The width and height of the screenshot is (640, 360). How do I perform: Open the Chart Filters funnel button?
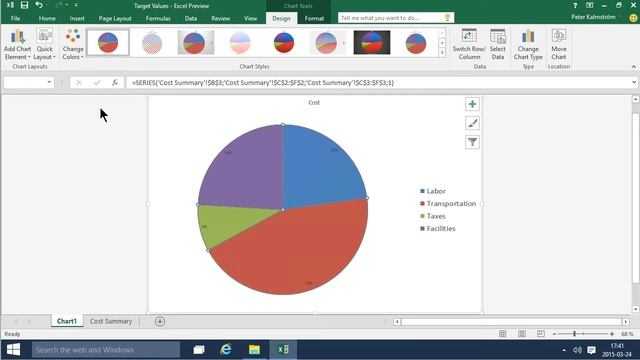click(x=472, y=142)
